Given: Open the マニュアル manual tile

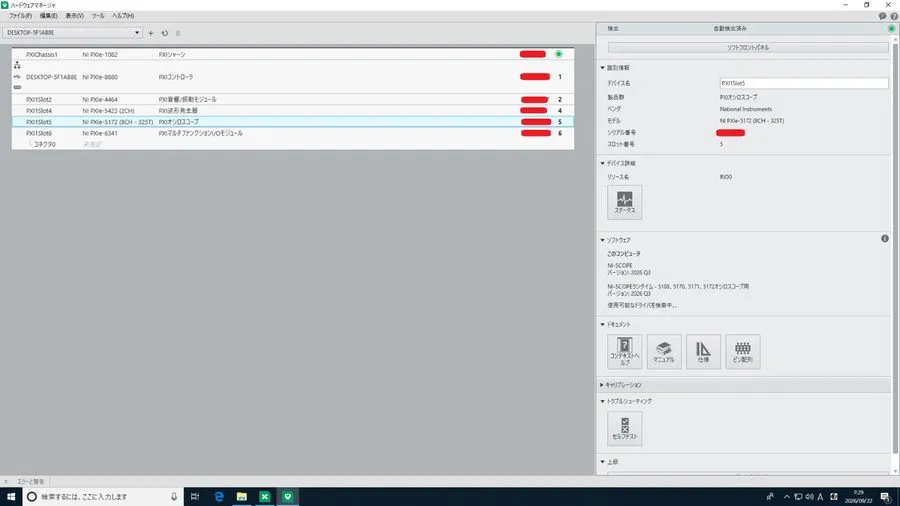Looking at the screenshot, I should (x=664, y=352).
